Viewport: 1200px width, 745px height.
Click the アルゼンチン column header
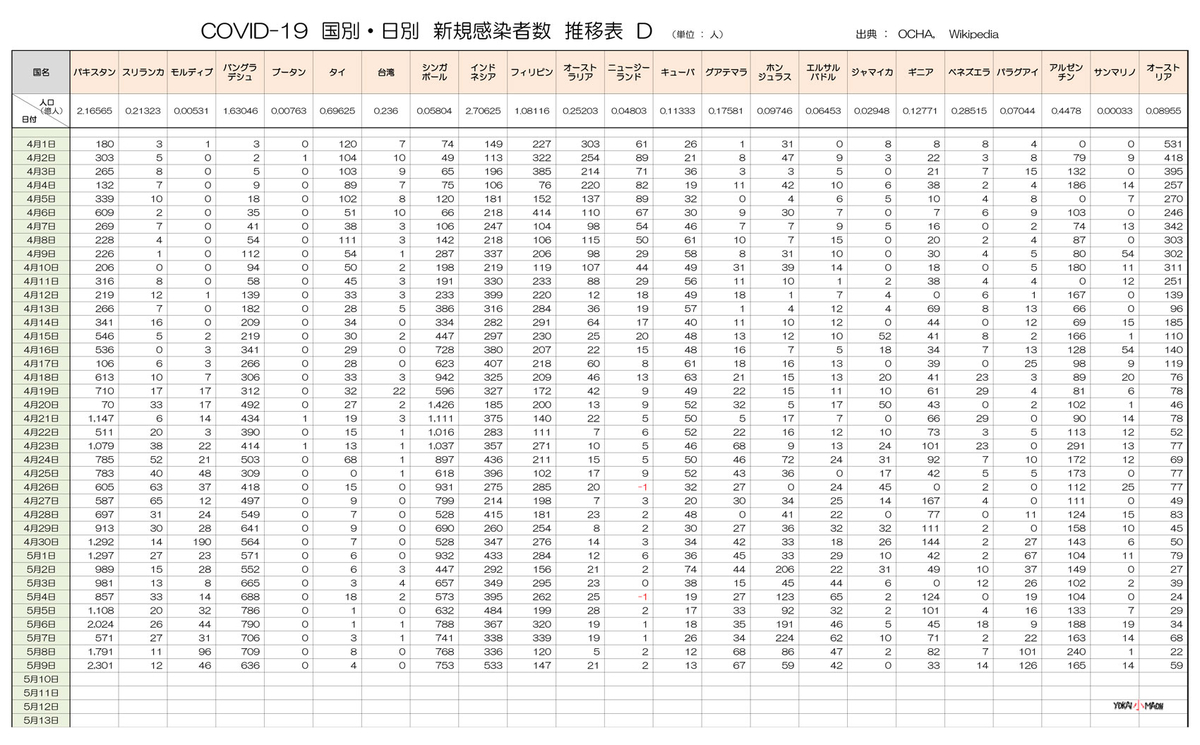(1064, 73)
